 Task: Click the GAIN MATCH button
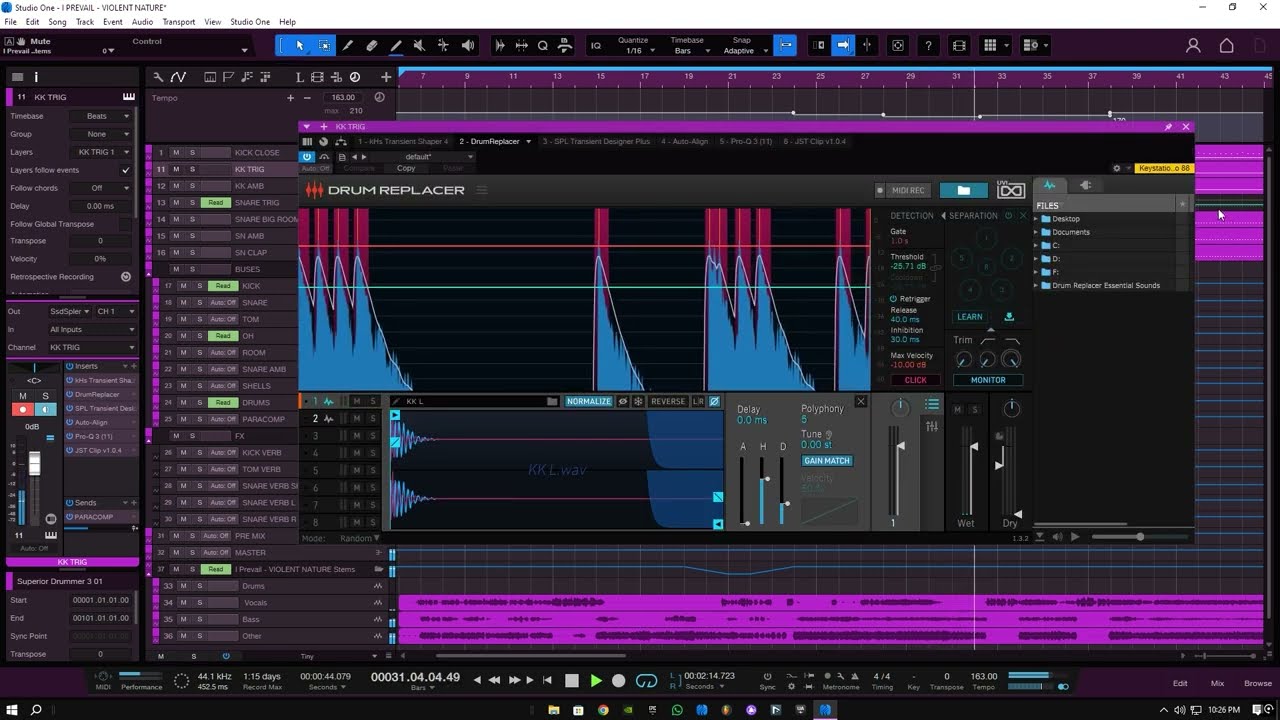(827, 461)
